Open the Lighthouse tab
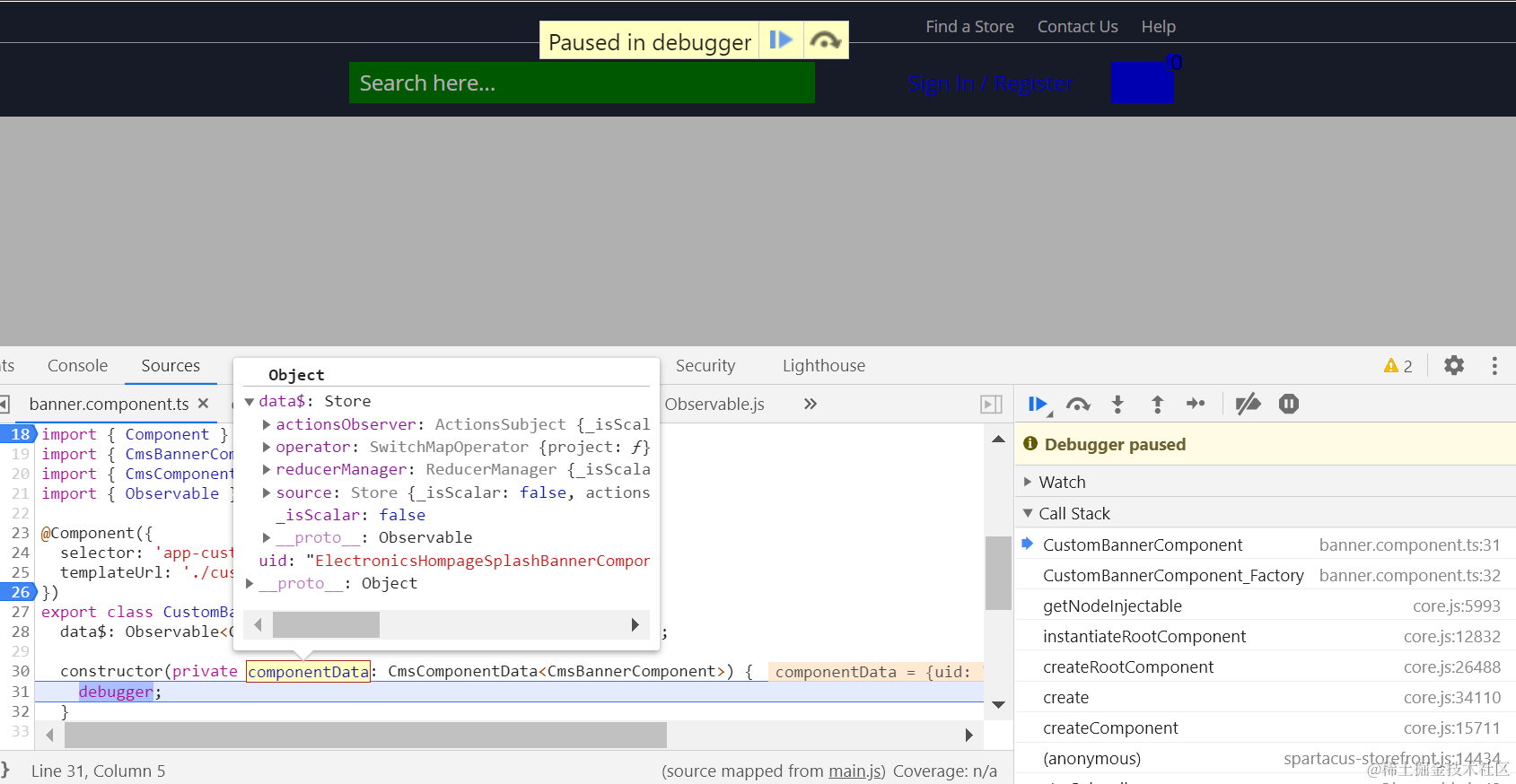Viewport: 1516px width, 784px height. (824, 366)
